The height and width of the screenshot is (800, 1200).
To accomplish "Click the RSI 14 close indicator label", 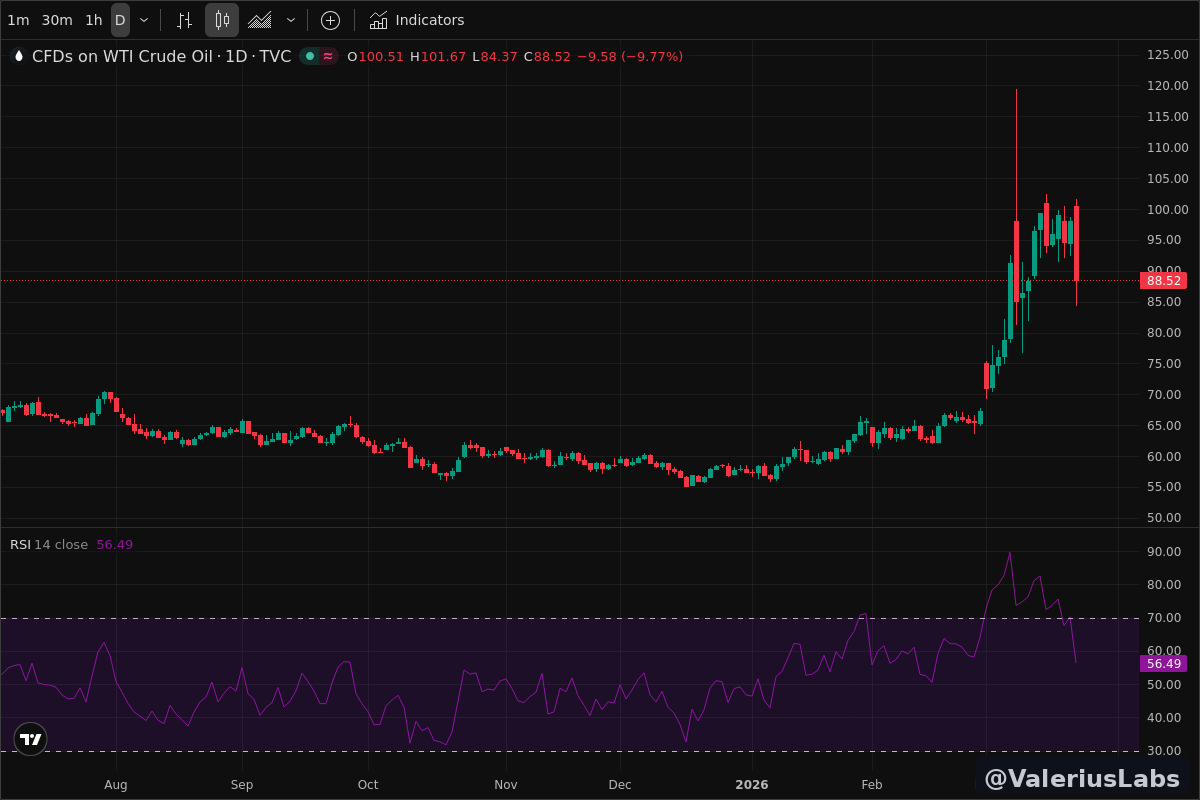I will tap(49, 545).
